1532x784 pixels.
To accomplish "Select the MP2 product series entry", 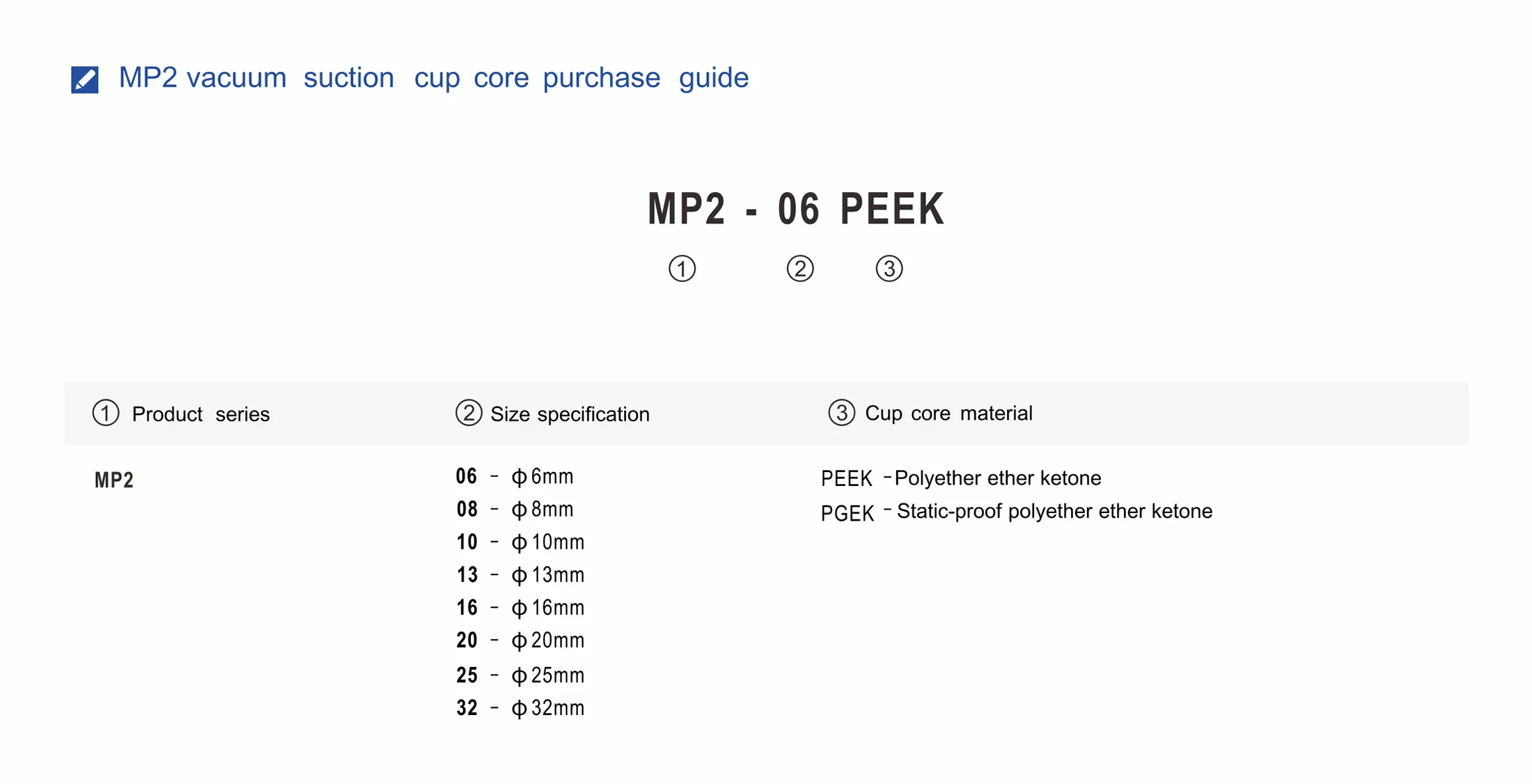I will click(114, 480).
